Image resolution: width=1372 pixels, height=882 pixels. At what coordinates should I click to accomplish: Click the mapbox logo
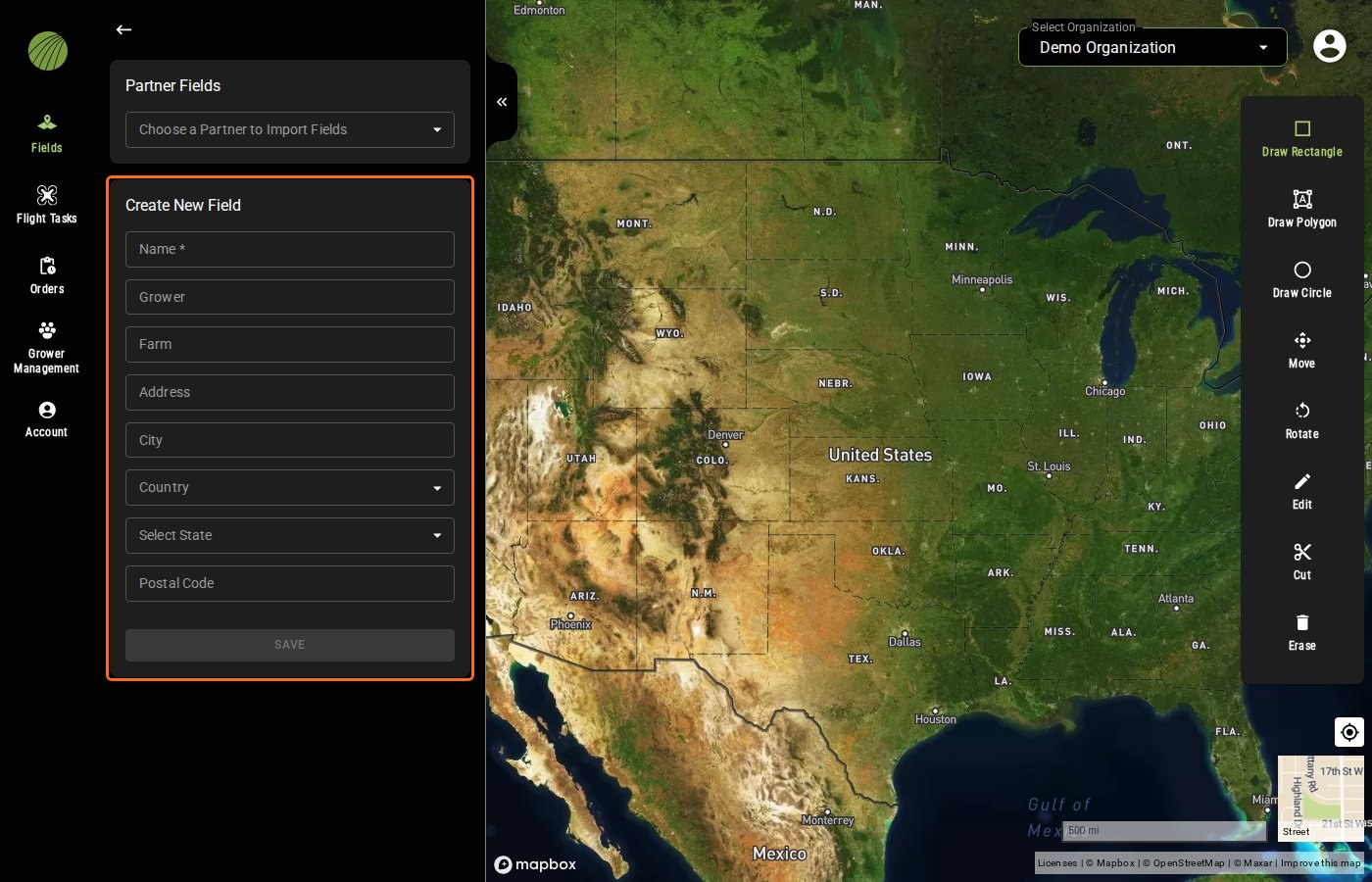535,864
